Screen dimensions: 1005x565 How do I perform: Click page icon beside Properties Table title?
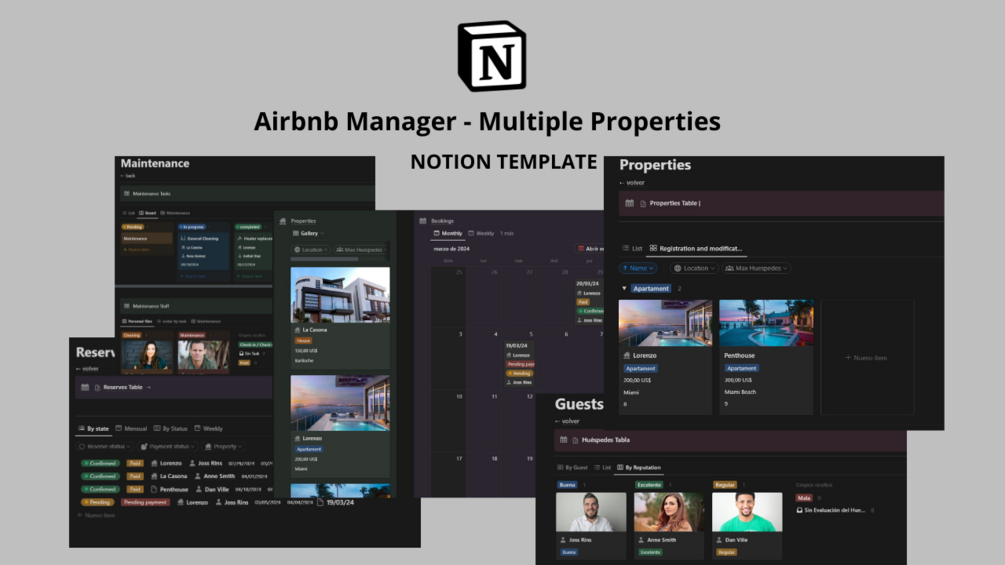coord(643,204)
